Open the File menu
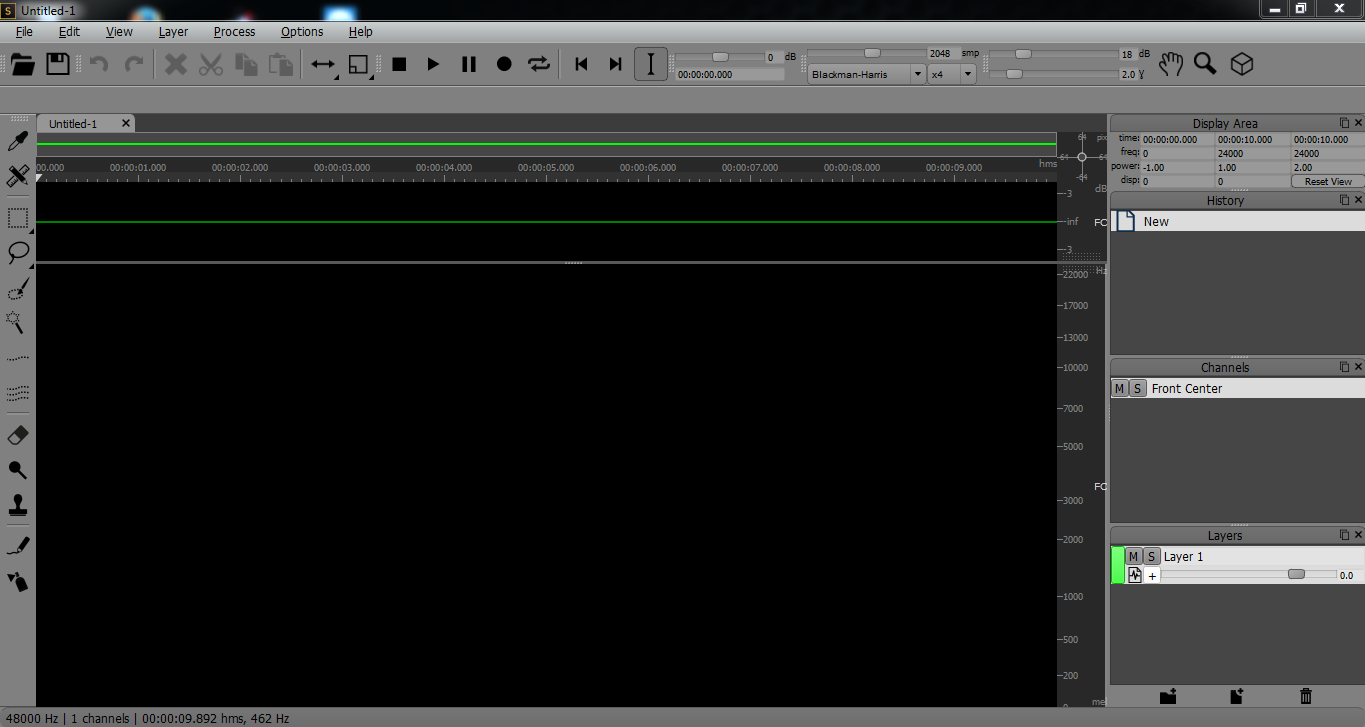 24,31
